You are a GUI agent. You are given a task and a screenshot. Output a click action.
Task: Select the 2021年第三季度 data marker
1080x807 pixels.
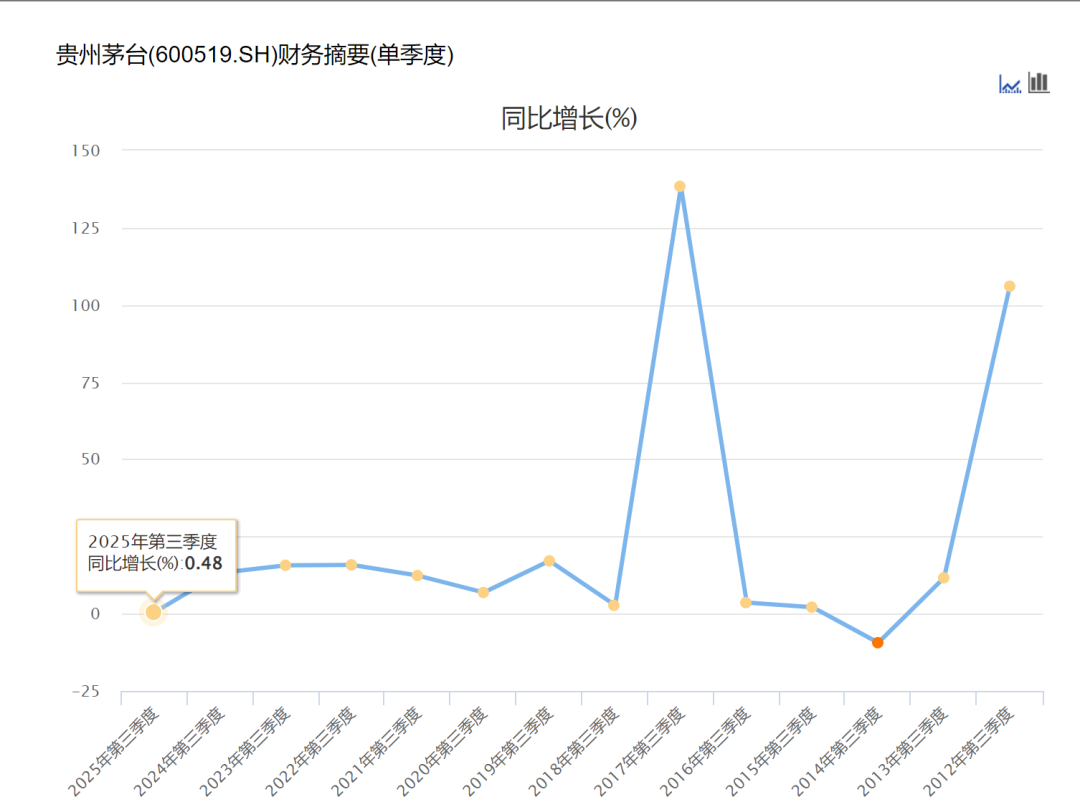tap(415, 574)
